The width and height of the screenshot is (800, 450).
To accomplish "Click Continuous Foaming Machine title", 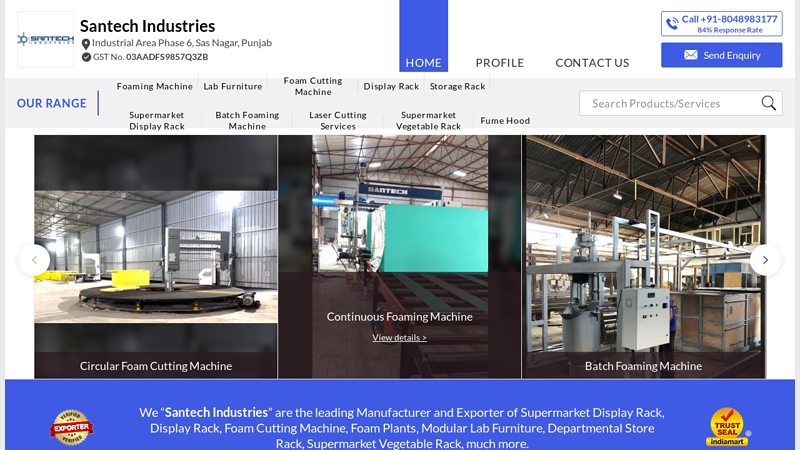I will [x=399, y=316].
